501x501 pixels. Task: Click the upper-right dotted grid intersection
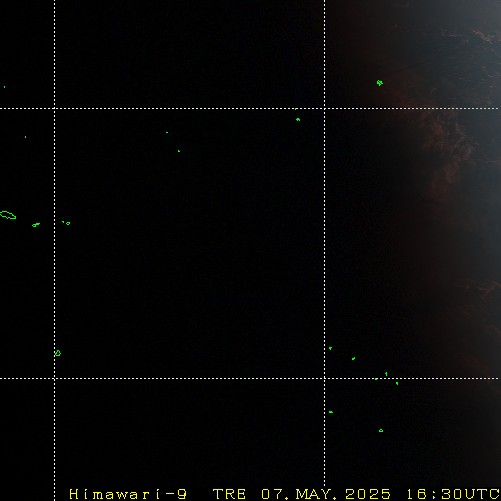(x=325, y=108)
